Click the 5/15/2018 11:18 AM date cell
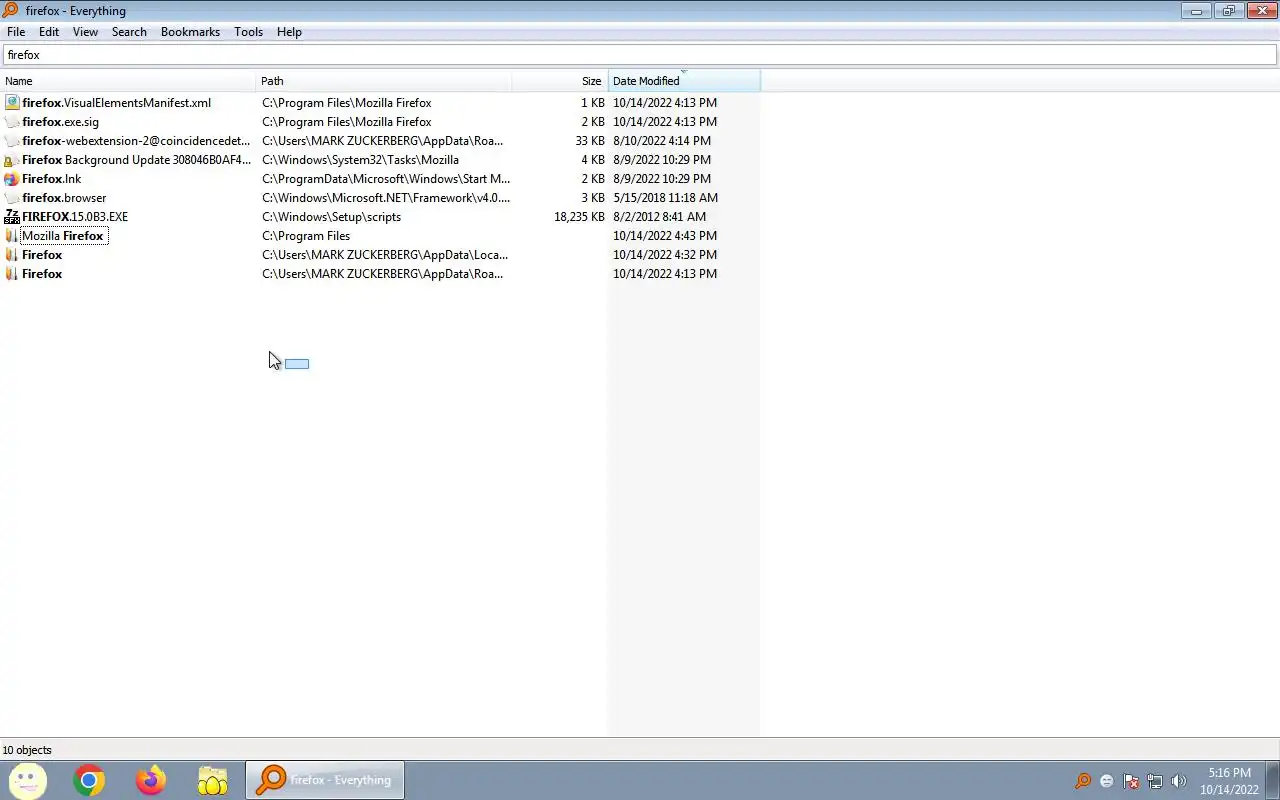Image resolution: width=1280 pixels, height=800 pixels. (x=665, y=198)
